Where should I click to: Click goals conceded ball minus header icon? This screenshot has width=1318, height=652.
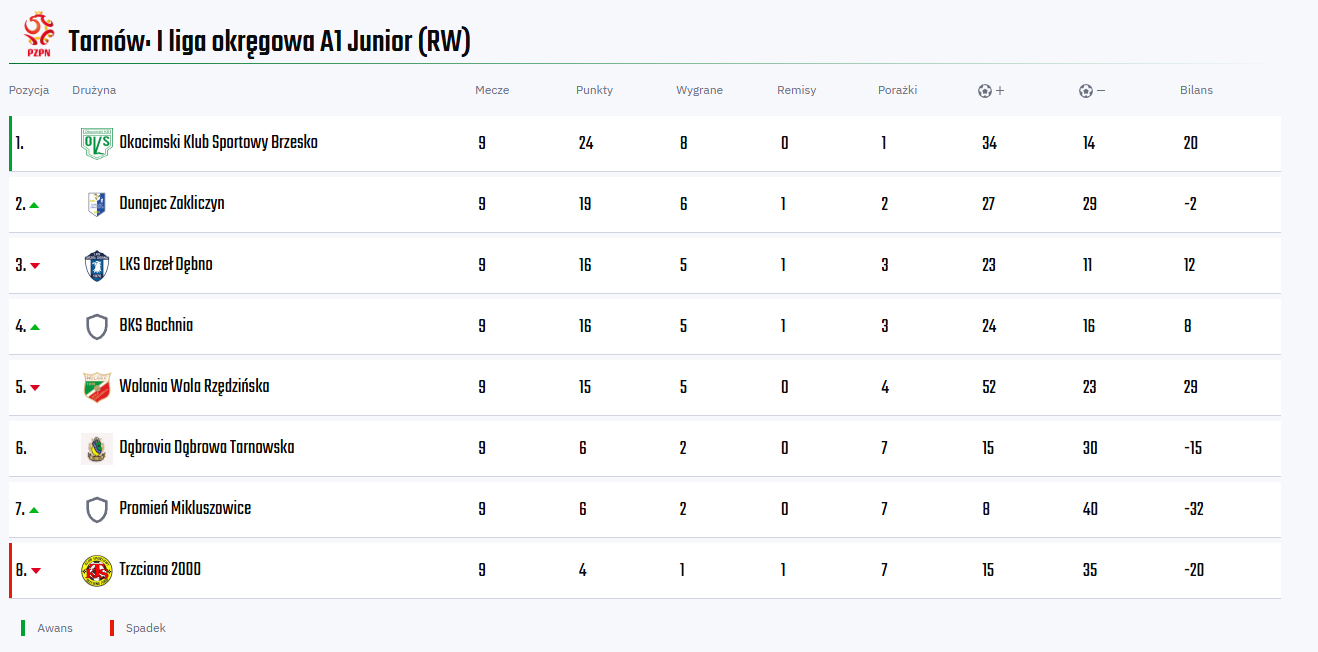click(1092, 90)
